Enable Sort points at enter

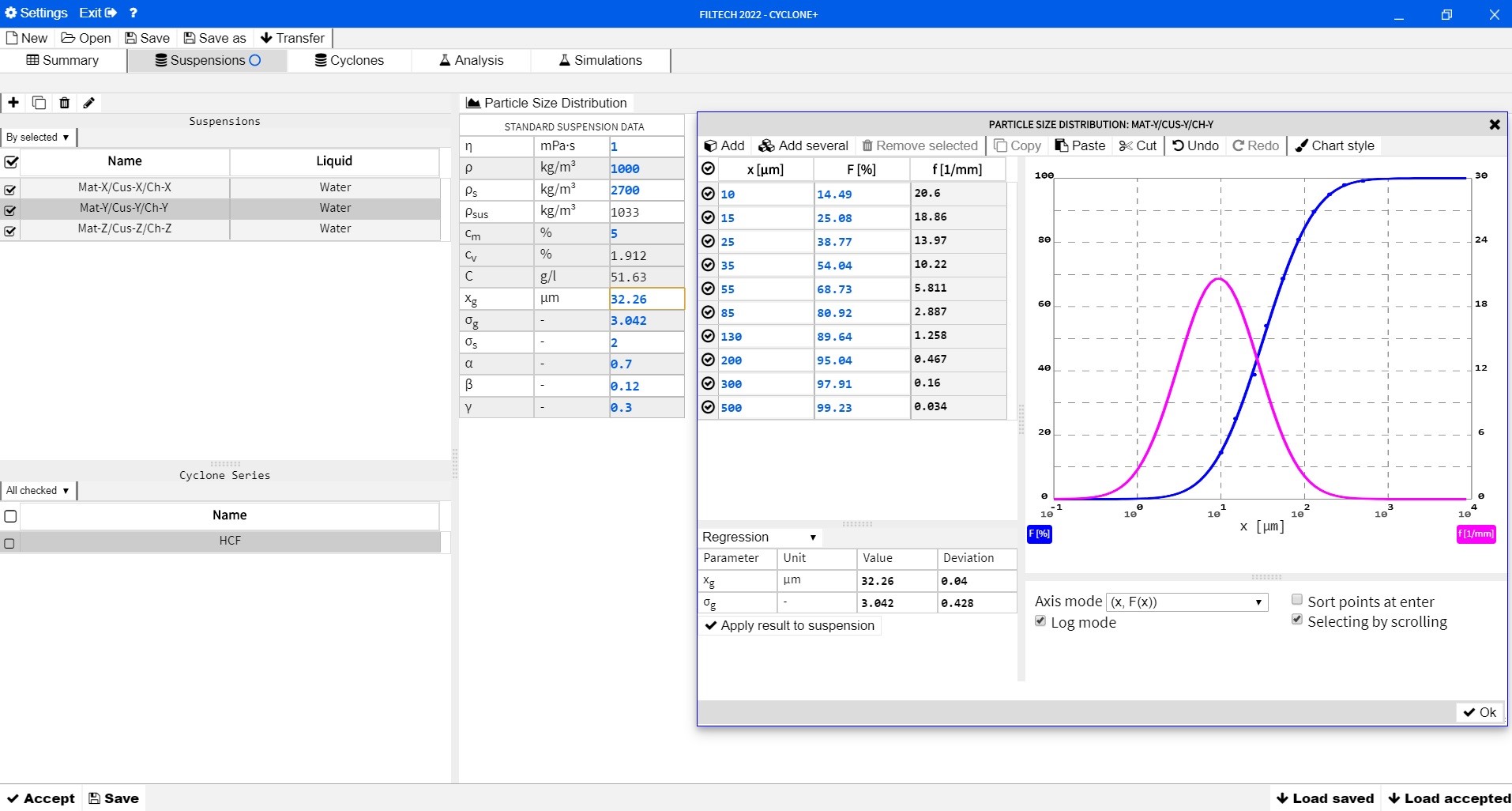coord(1296,600)
